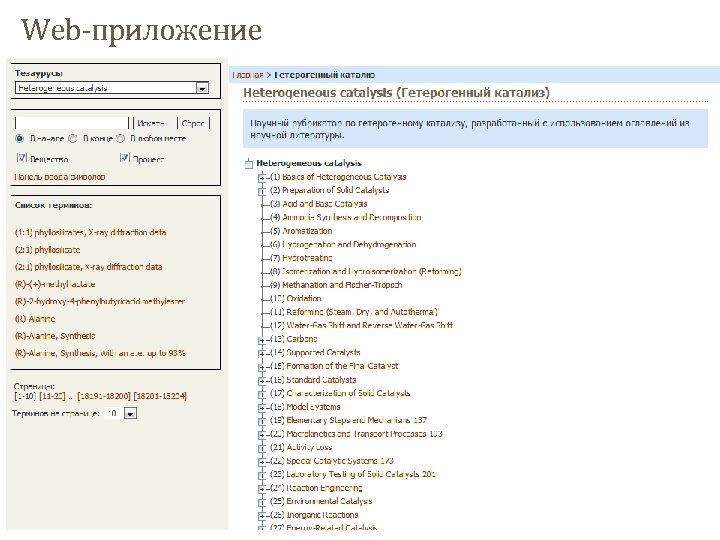Viewport: 720px width, 540px height.
Task: Click the Главная breadcrumb link
Action: [x=248, y=75]
